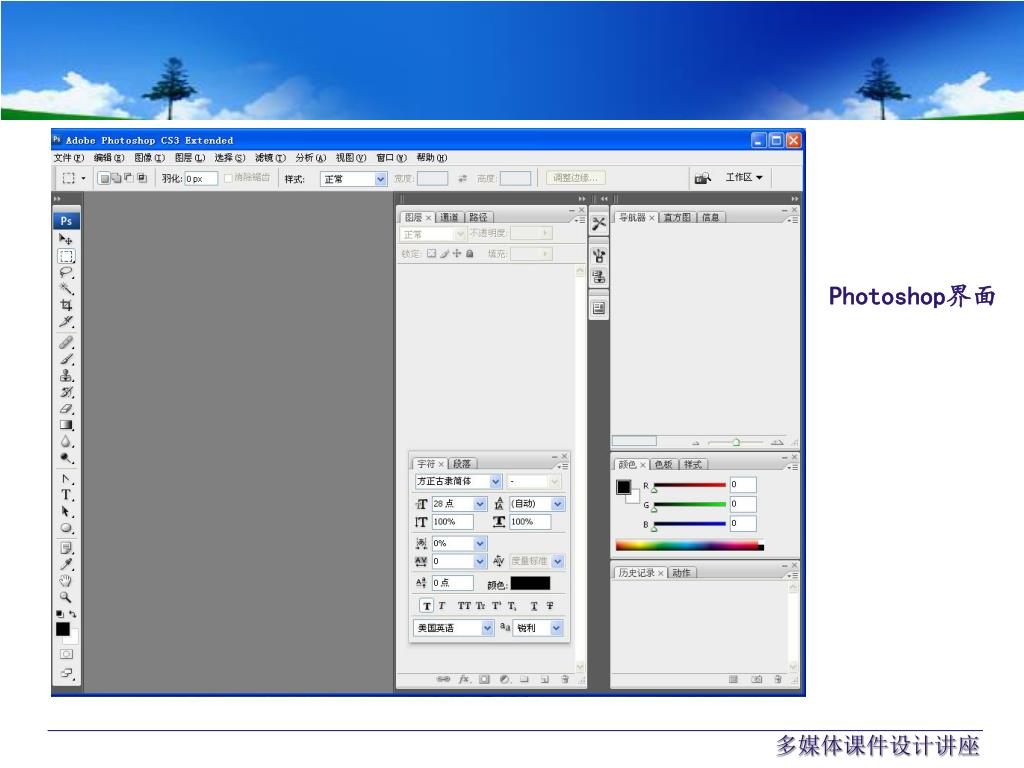The width and height of the screenshot is (1024, 768).
Task: Click the color spectrum ramp bar
Action: (x=689, y=546)
